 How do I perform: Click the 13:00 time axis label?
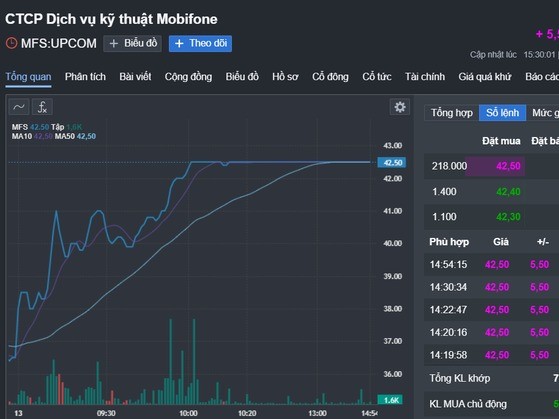tap(317, 413)
